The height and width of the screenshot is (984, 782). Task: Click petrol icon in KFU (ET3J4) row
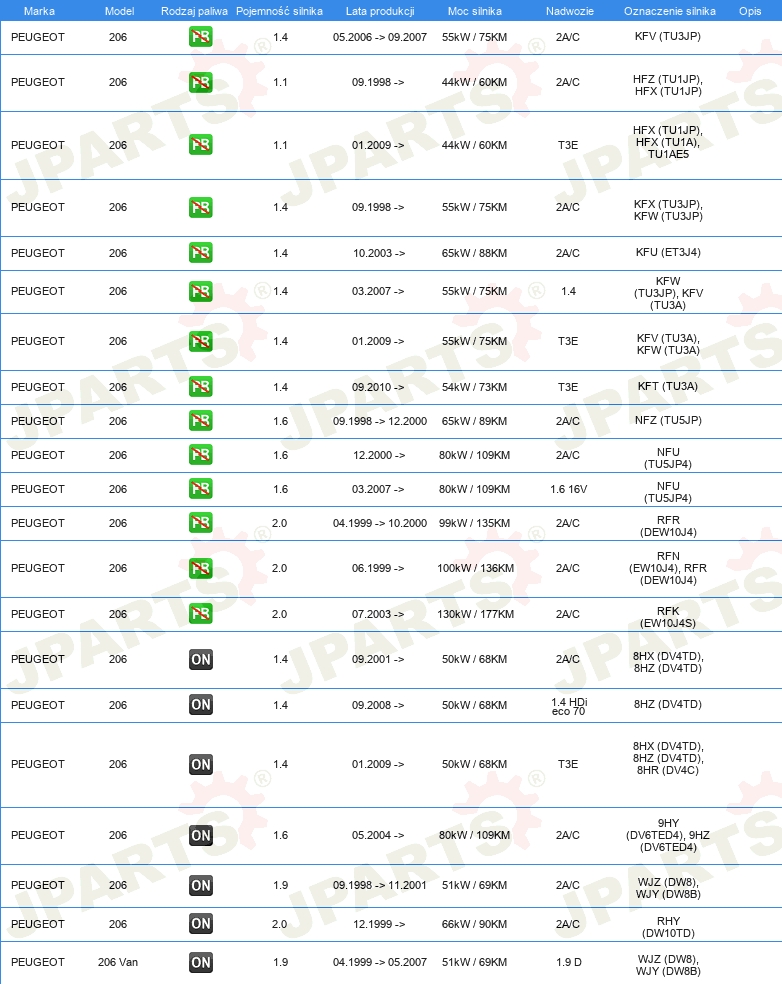pyautogui.click(x=201, y=253)
